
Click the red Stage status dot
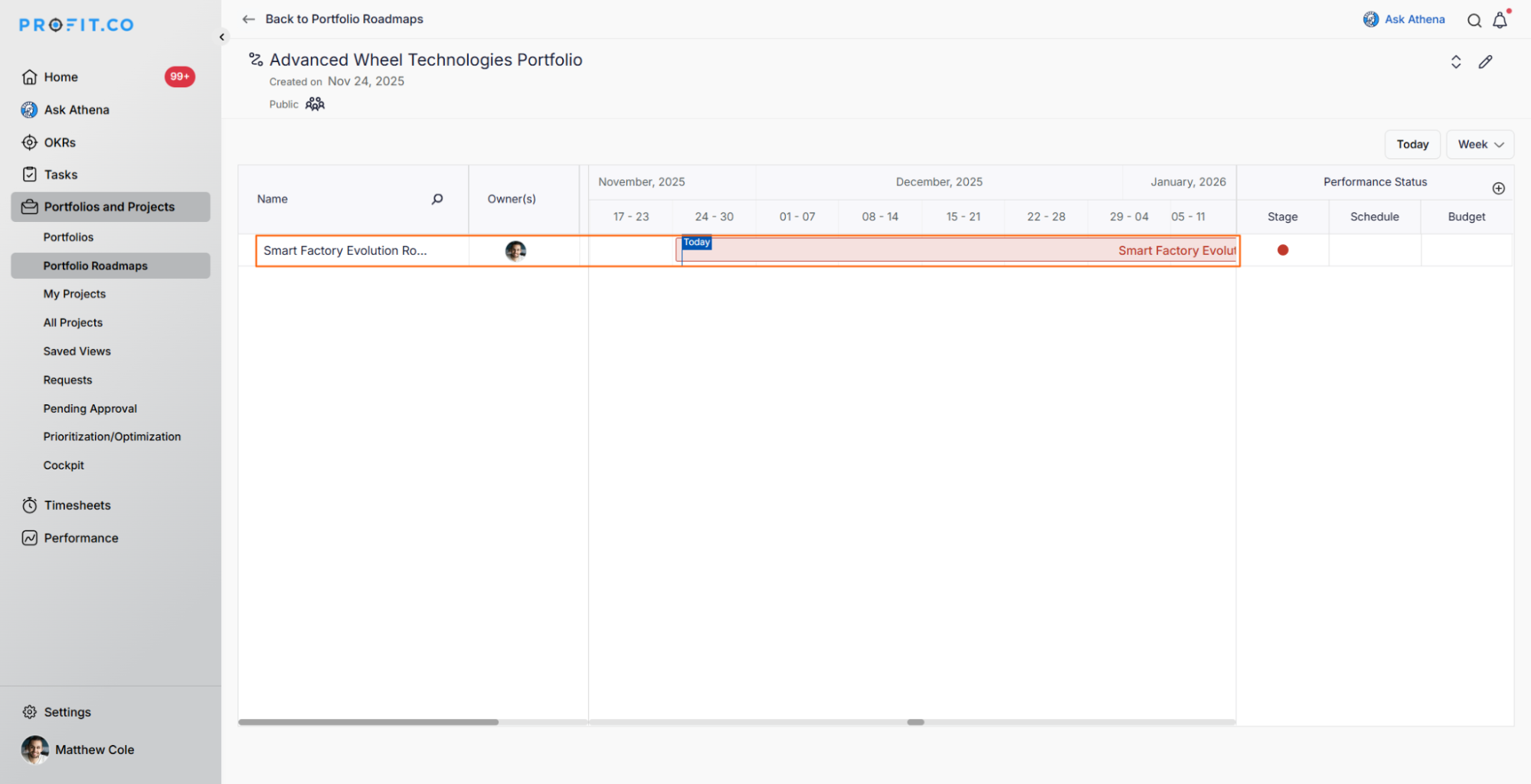[x=1283, y=250]
